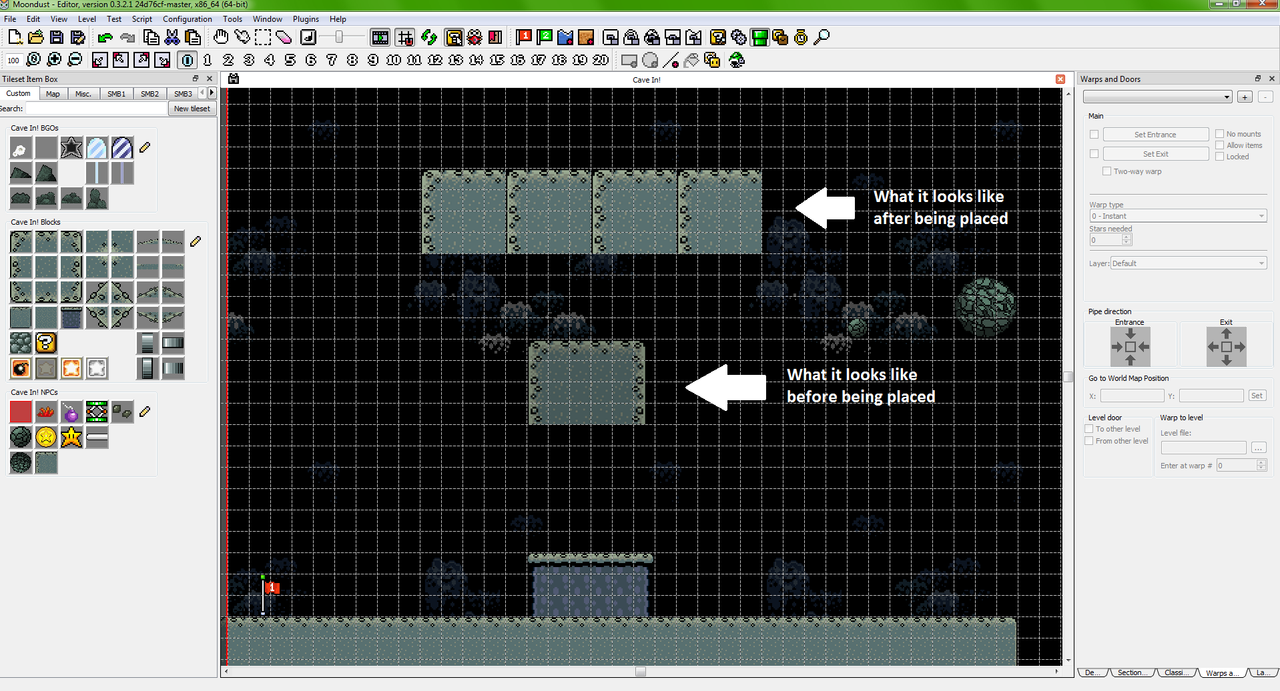The image size is (1280, 691).
Task: Enable the Allow items checkbox
Action: (1219, 145)
